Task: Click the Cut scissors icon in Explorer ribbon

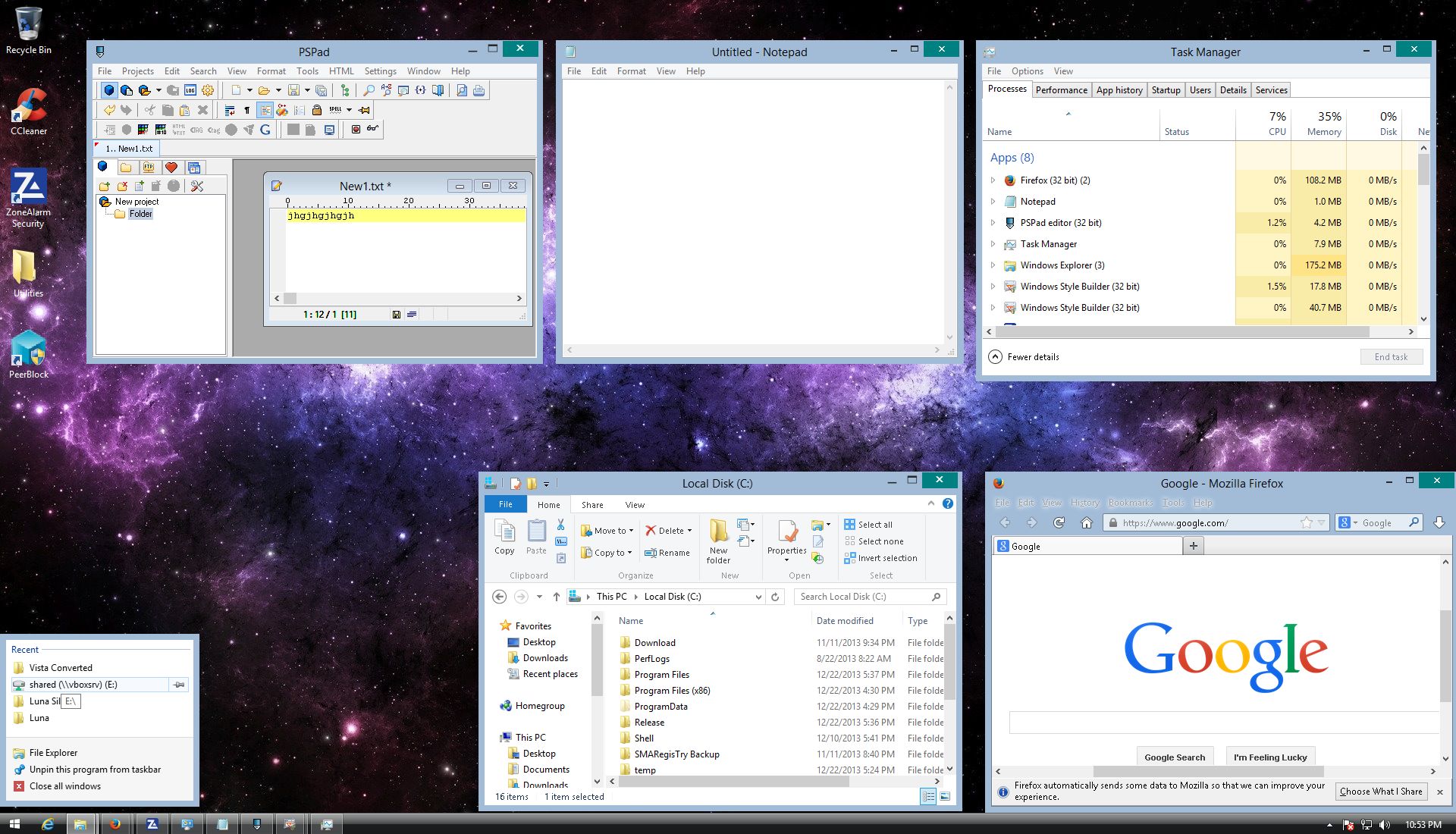Action: (560, 525)
